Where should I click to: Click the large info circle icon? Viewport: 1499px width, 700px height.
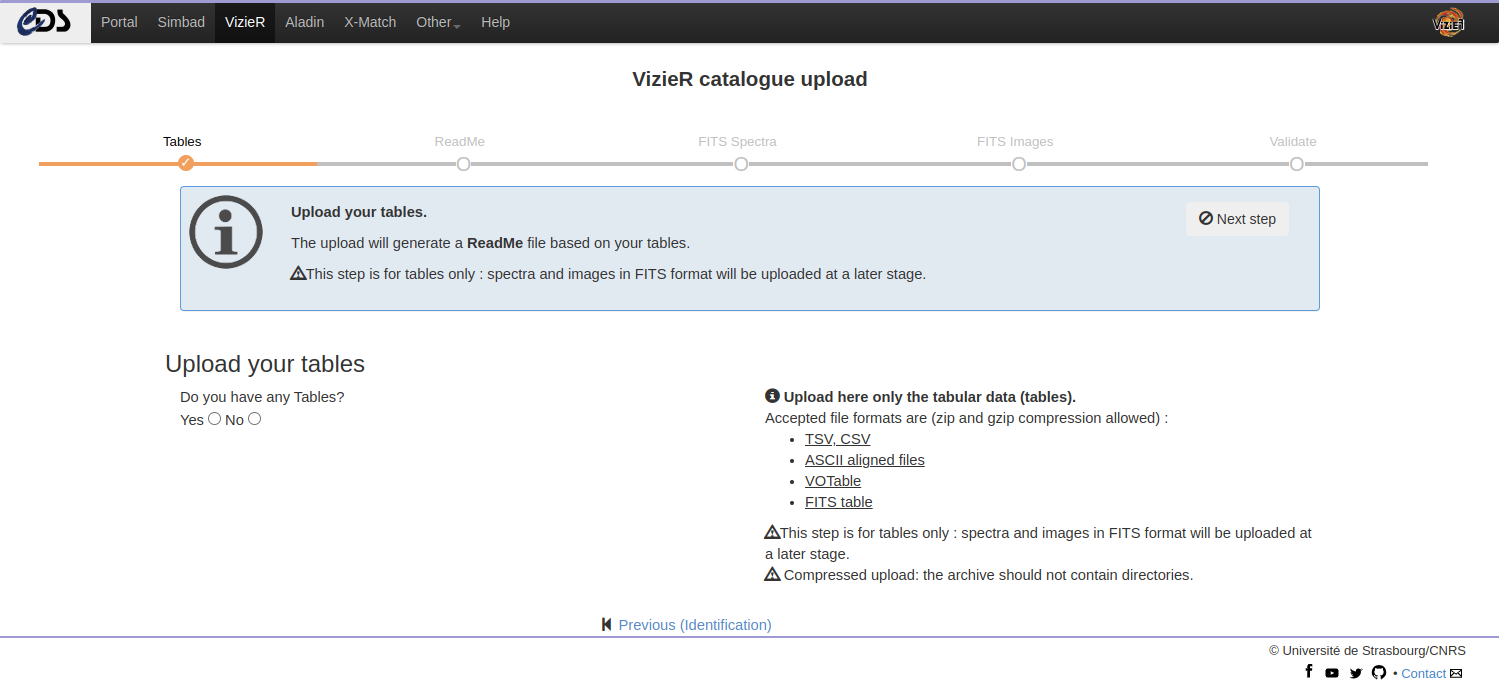tap(226, 232)
